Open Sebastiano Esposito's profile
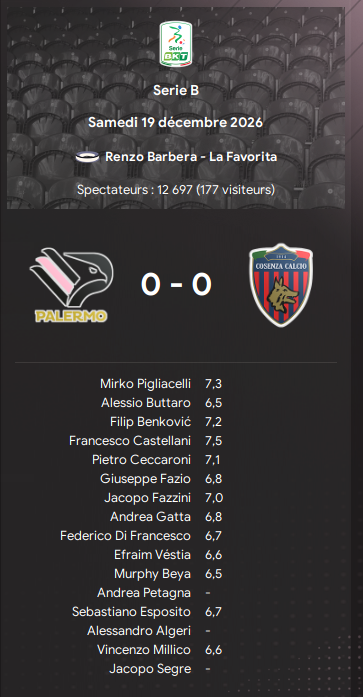The width and height of the screenshot is (363, 697). click(132, 612)
